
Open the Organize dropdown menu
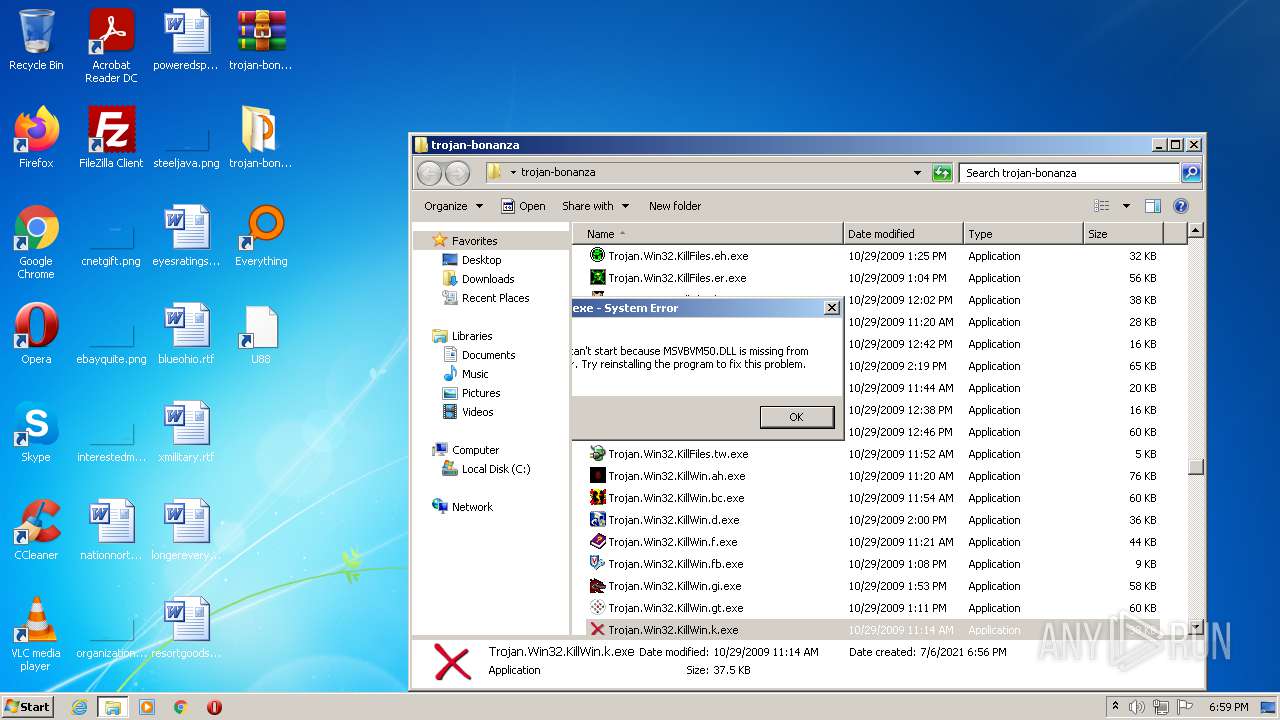453,206
